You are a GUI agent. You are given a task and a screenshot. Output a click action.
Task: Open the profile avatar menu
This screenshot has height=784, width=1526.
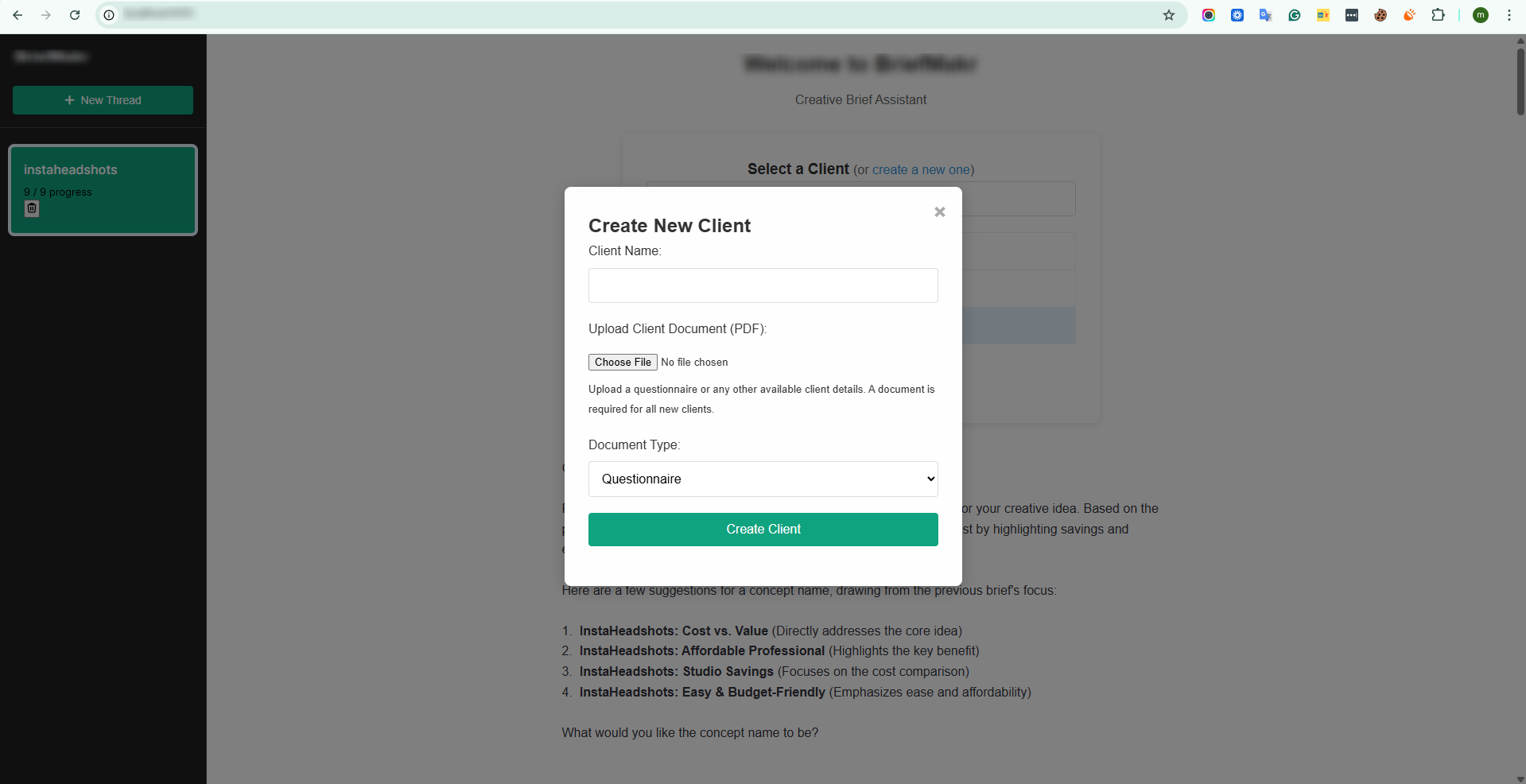click(1480, 15)
